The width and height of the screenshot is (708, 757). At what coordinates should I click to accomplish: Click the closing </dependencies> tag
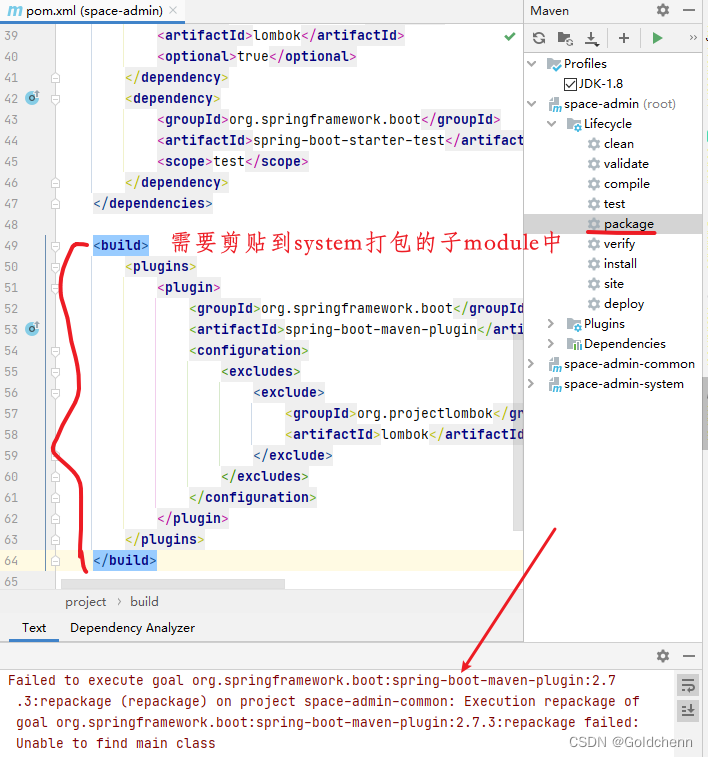click(x=153, y=203)
